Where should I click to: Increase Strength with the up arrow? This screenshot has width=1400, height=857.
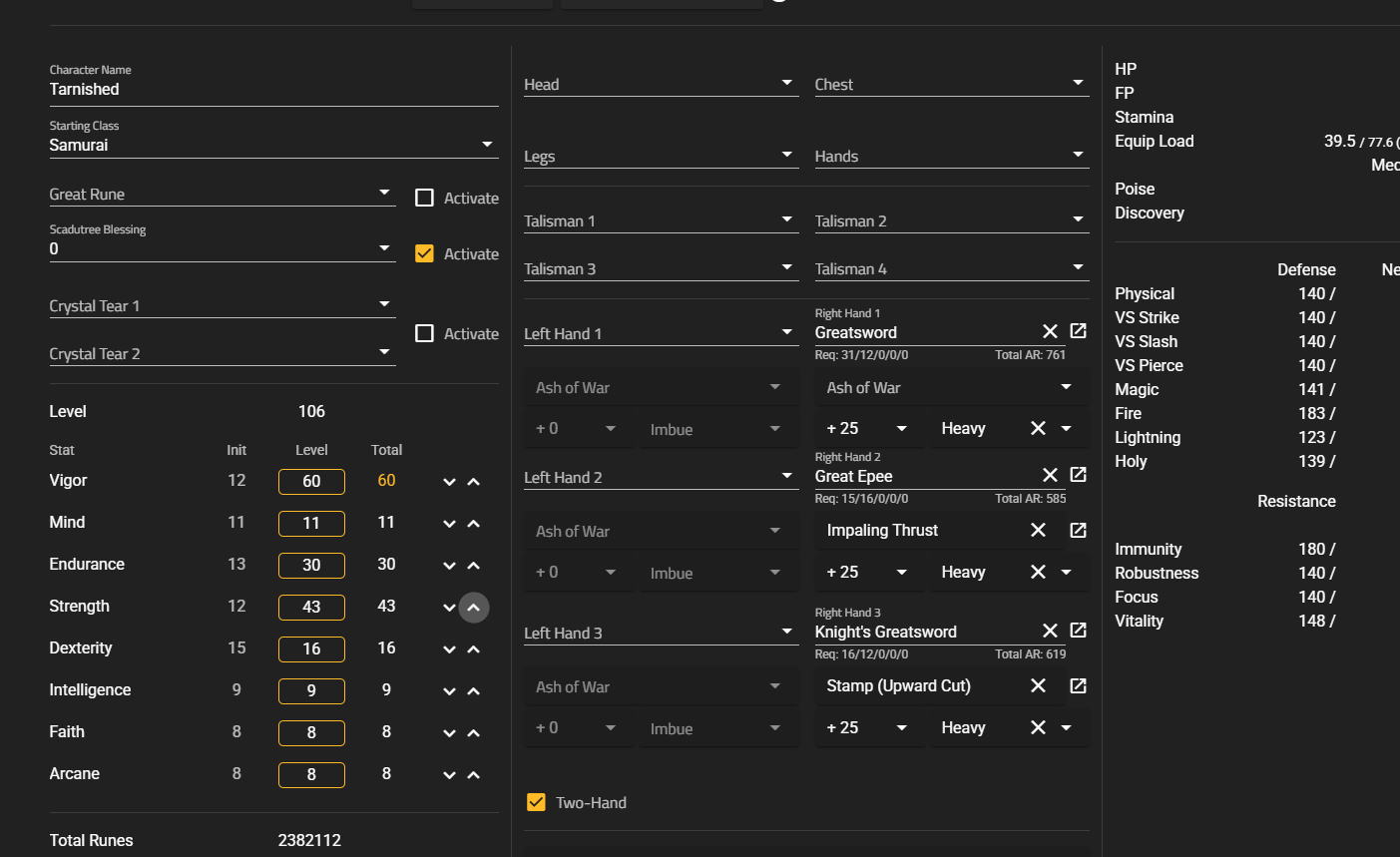tap(474, 607)
